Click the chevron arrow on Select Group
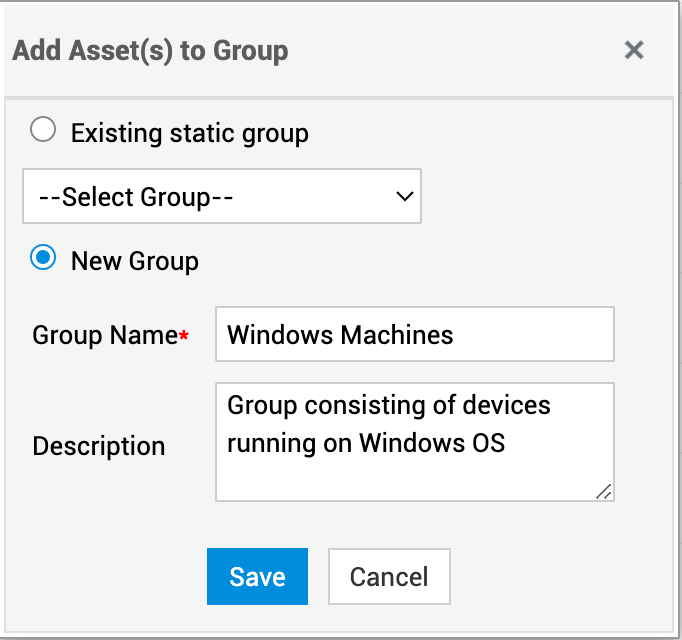 pyautogui.click(x=405, y=196)
